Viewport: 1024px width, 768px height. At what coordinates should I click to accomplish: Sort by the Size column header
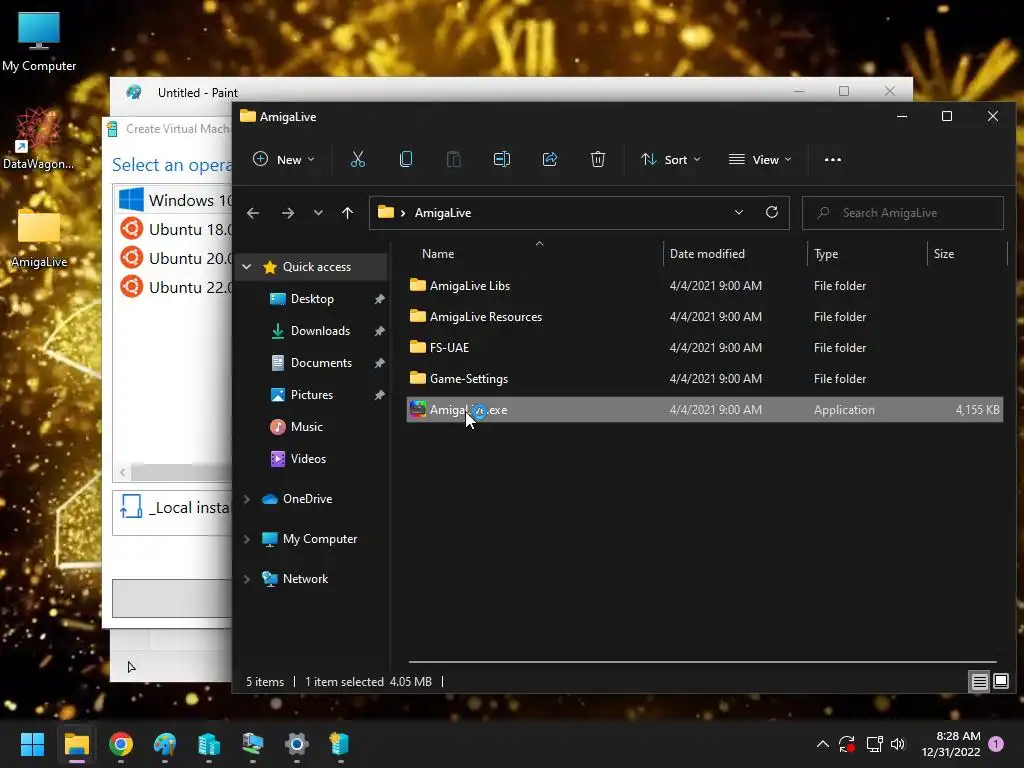[x=943, y=253]
